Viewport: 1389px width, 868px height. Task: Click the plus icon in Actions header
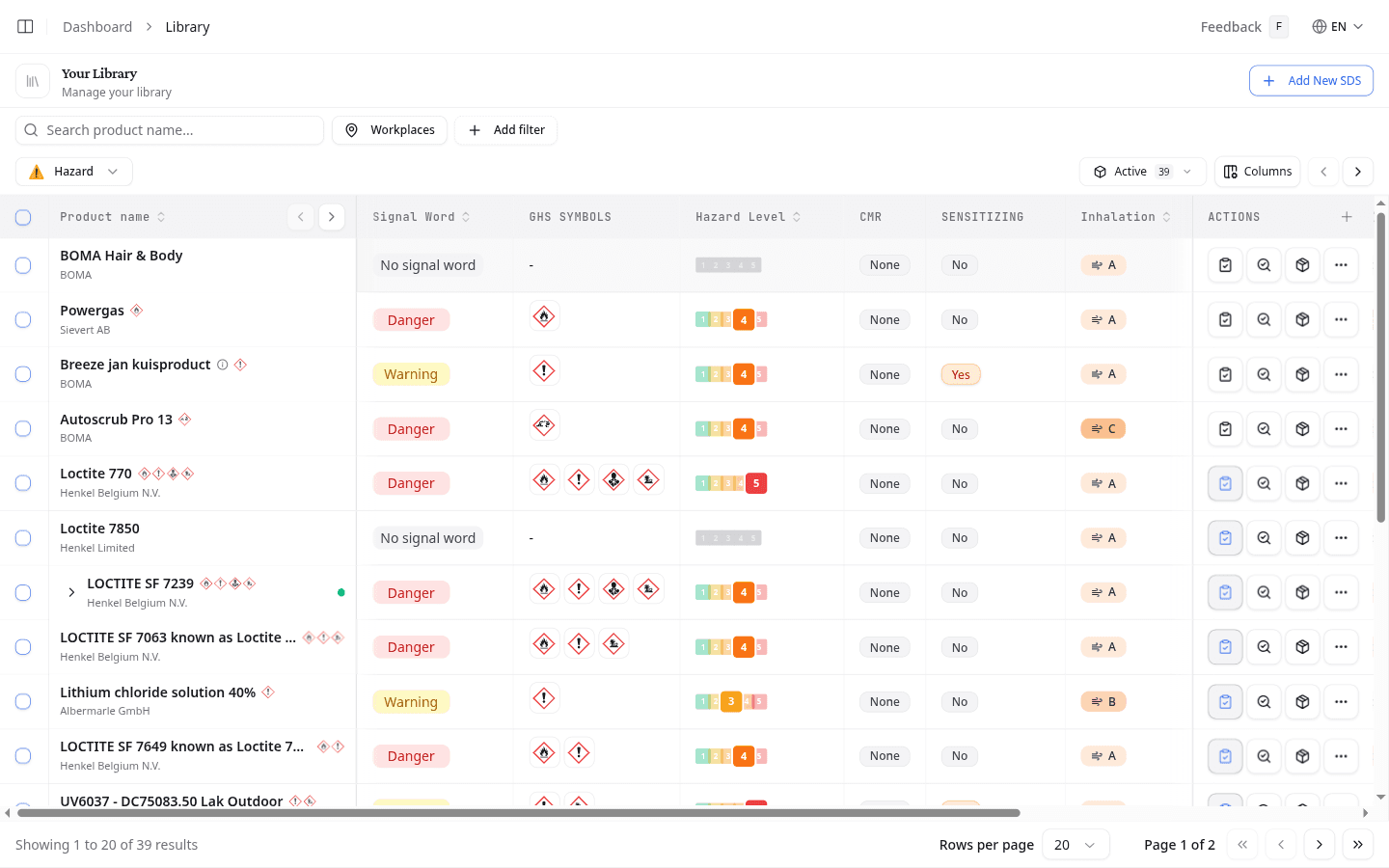pyautogui.click(x=1347, y=217)
